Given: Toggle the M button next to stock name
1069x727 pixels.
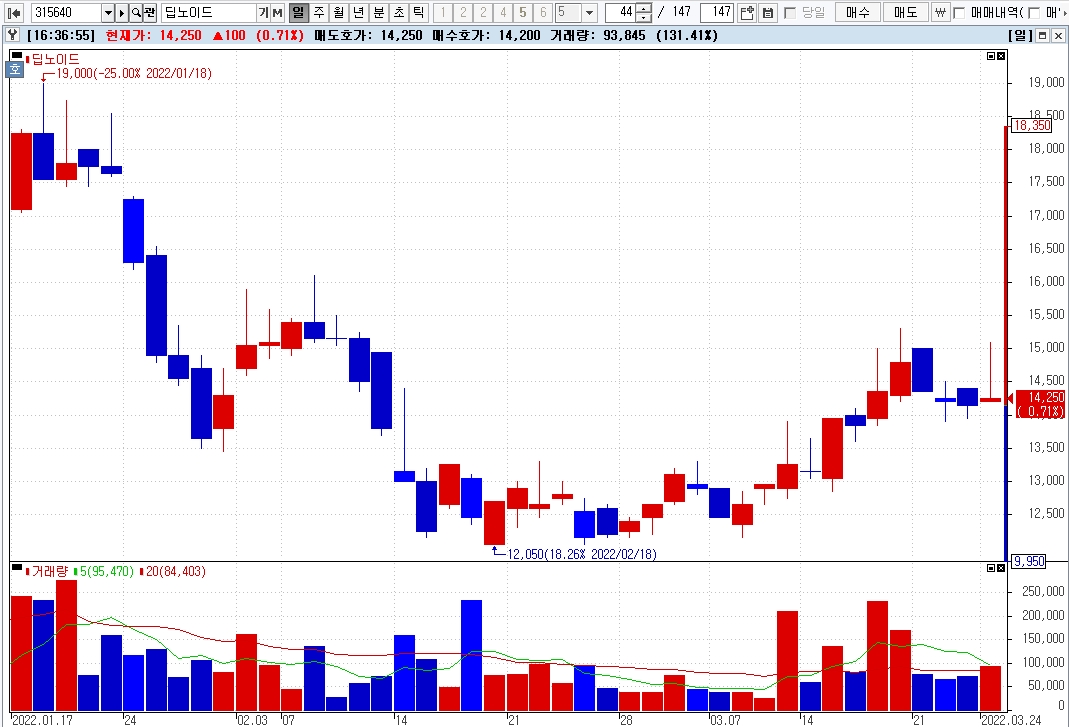Looking at the screenshot, I should (x=277, y=12).
